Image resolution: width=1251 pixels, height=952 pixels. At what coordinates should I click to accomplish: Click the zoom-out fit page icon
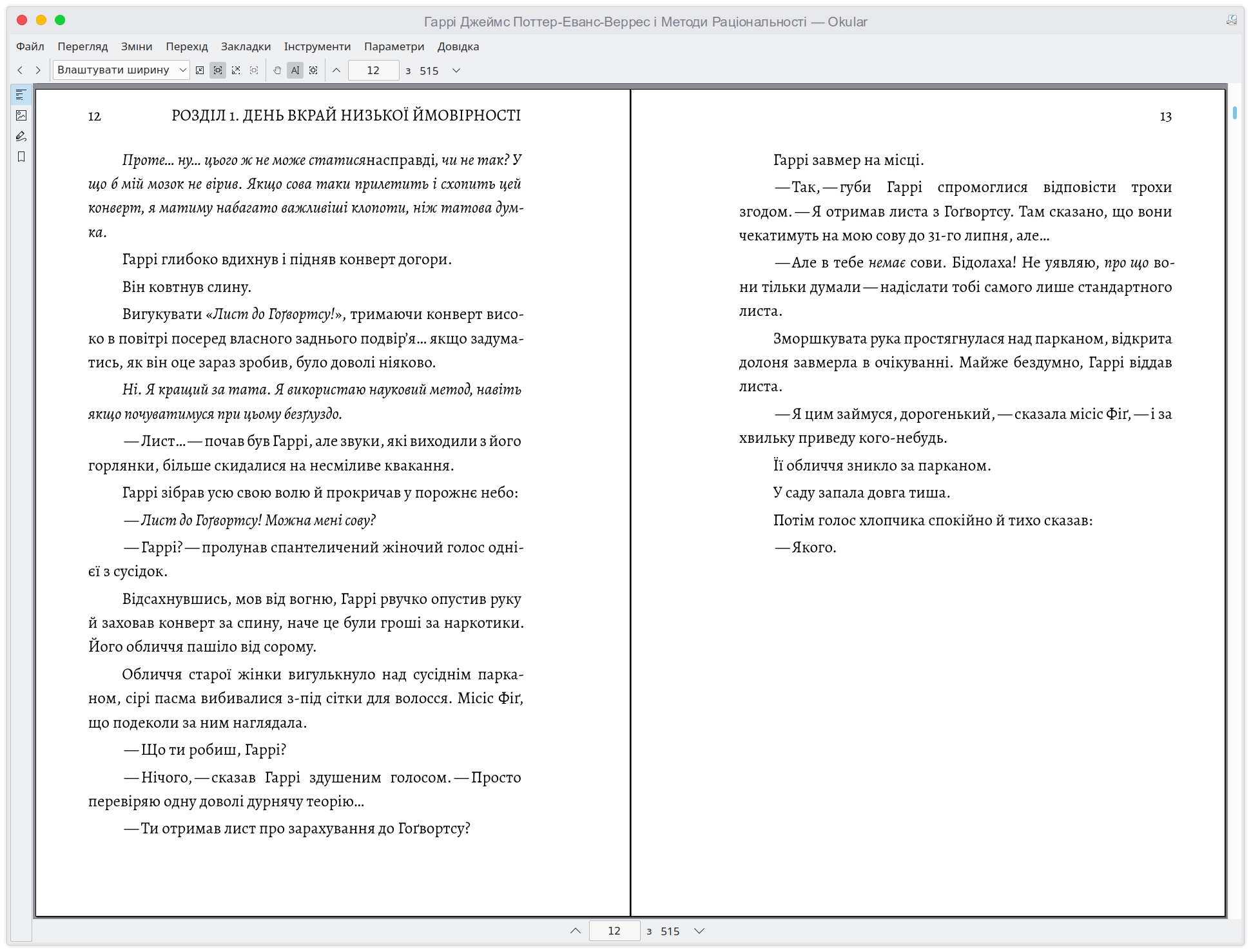[x=200, y=70]
